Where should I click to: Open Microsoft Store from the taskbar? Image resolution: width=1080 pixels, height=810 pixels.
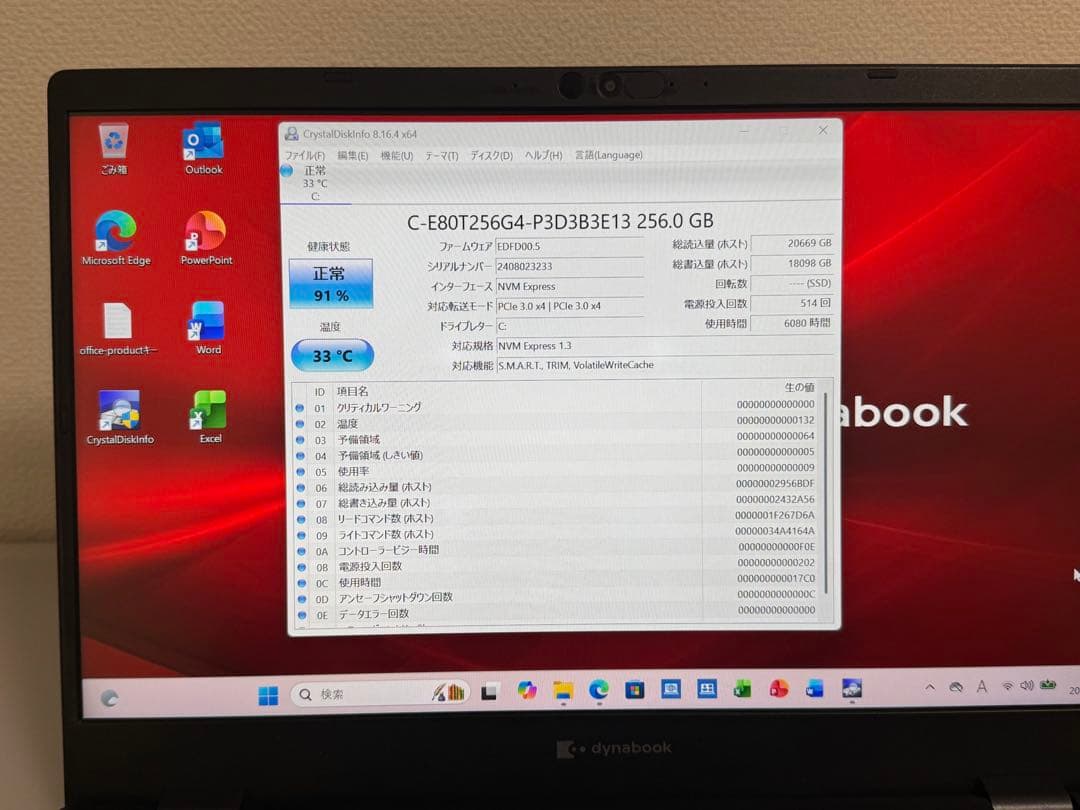tap(634, 689)
